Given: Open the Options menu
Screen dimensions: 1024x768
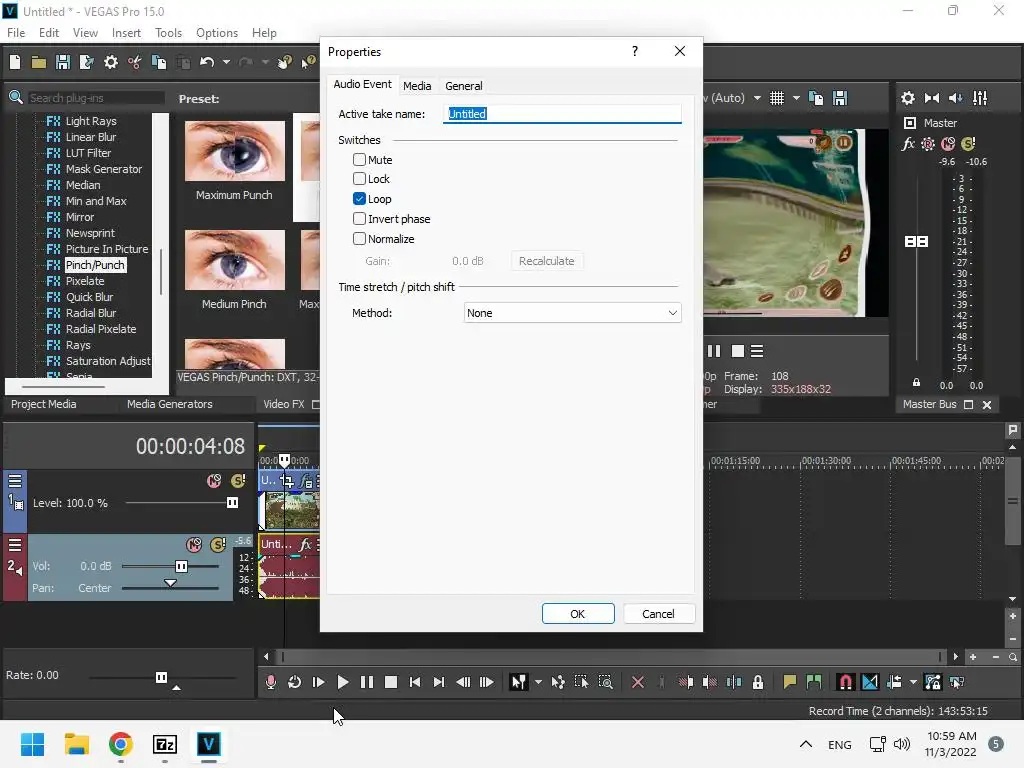Looking at the screenshot, I should [217, 33].
